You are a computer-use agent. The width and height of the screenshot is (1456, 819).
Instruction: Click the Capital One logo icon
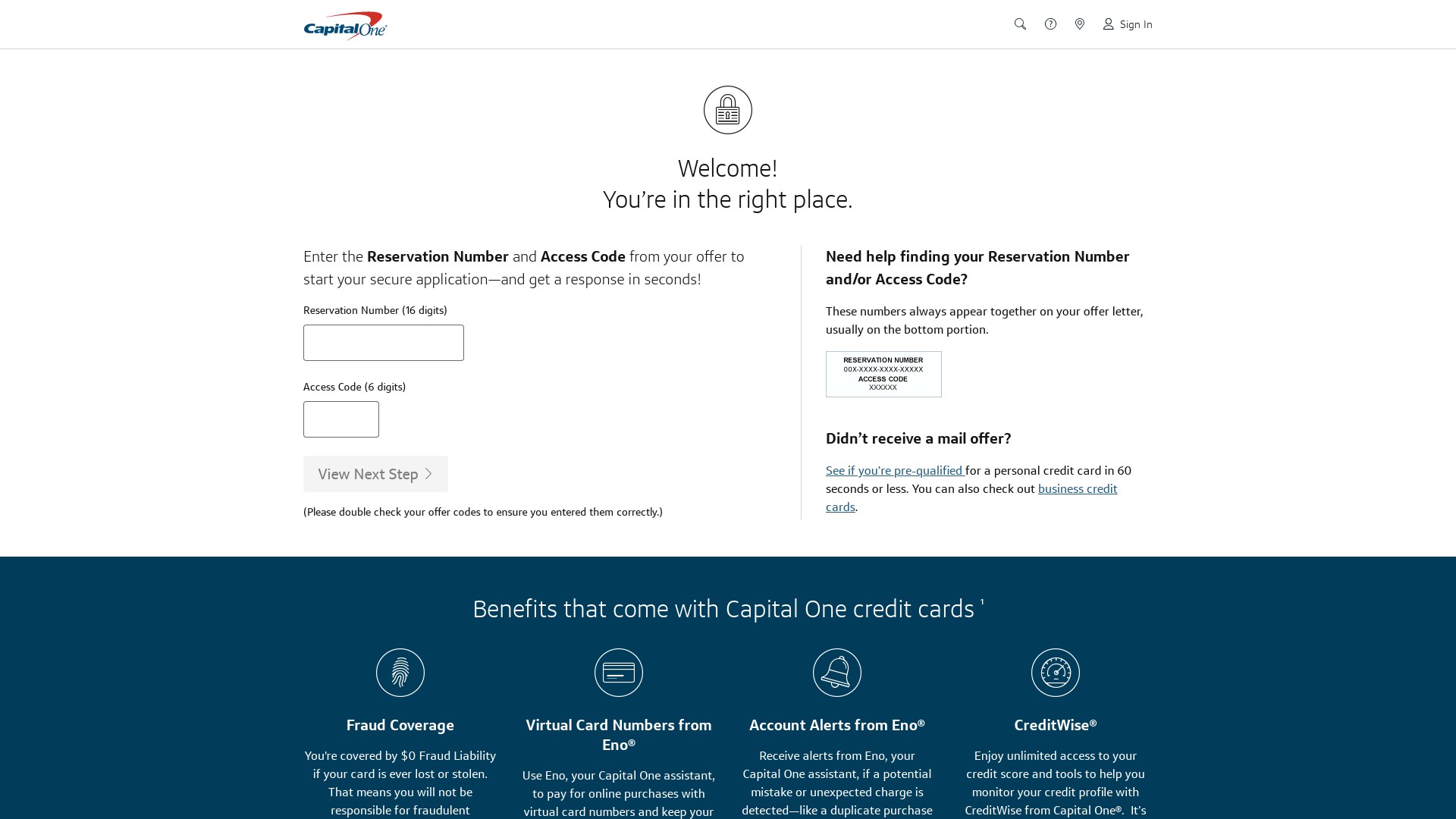point(346,24)
